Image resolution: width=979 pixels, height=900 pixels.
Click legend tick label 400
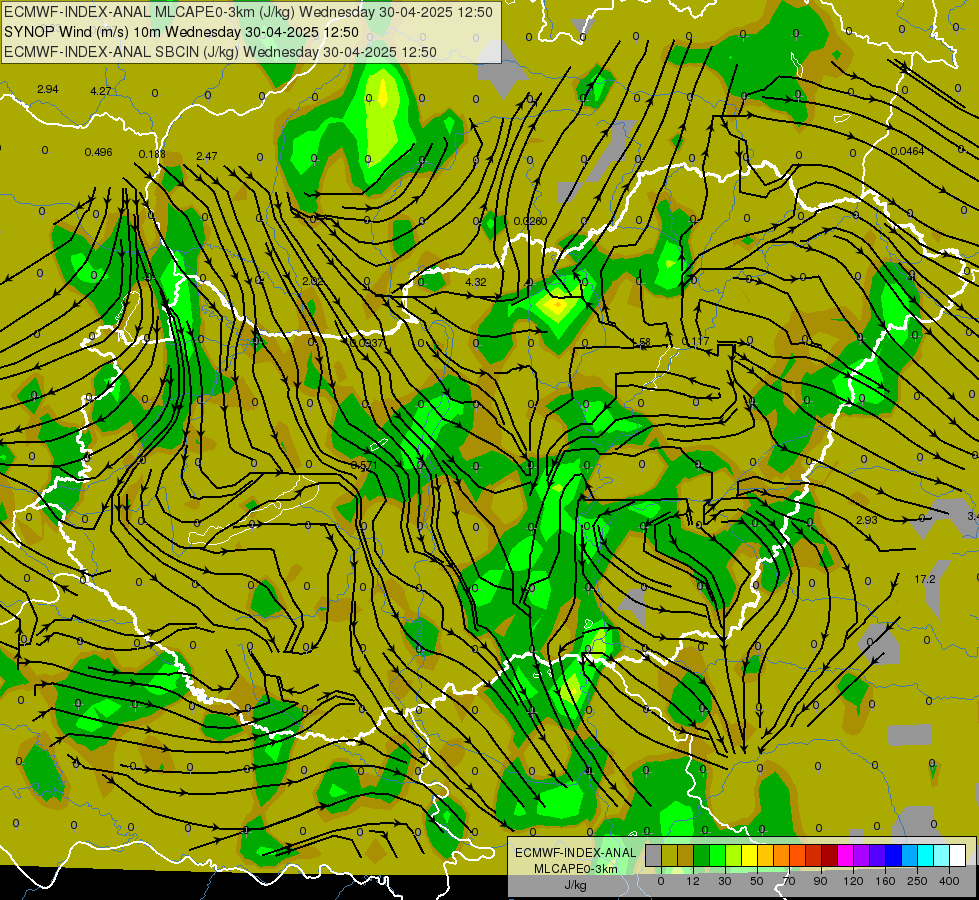coord(949,881)
